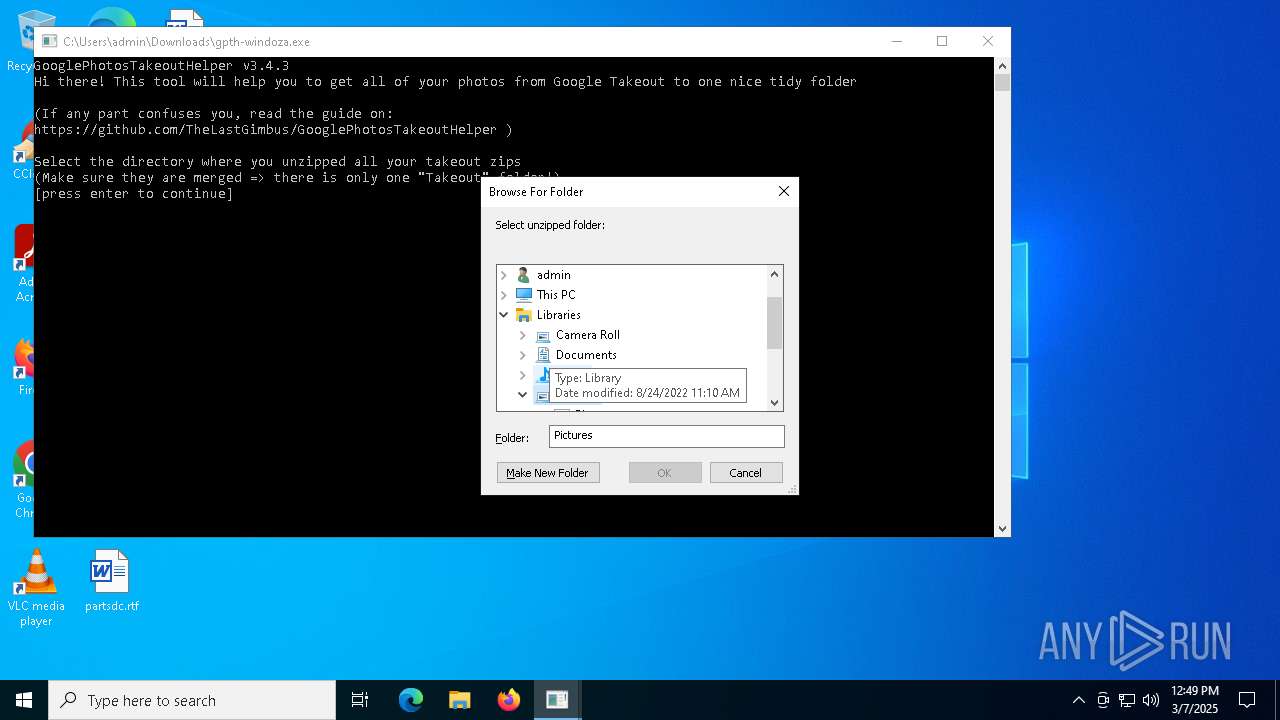1280x720 pixels.
Task: Open the network status tray icon
Action: click(1127, 700)
